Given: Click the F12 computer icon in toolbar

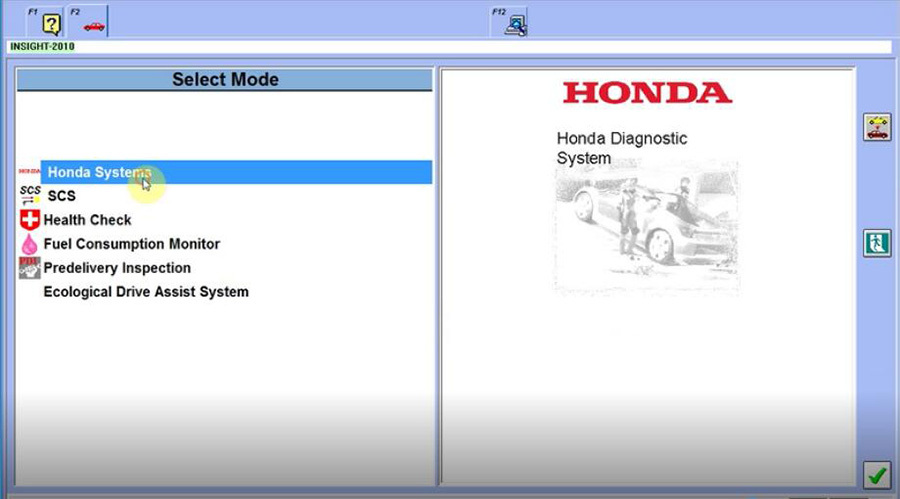Looking at the screenshot, I should coord(516,25).
